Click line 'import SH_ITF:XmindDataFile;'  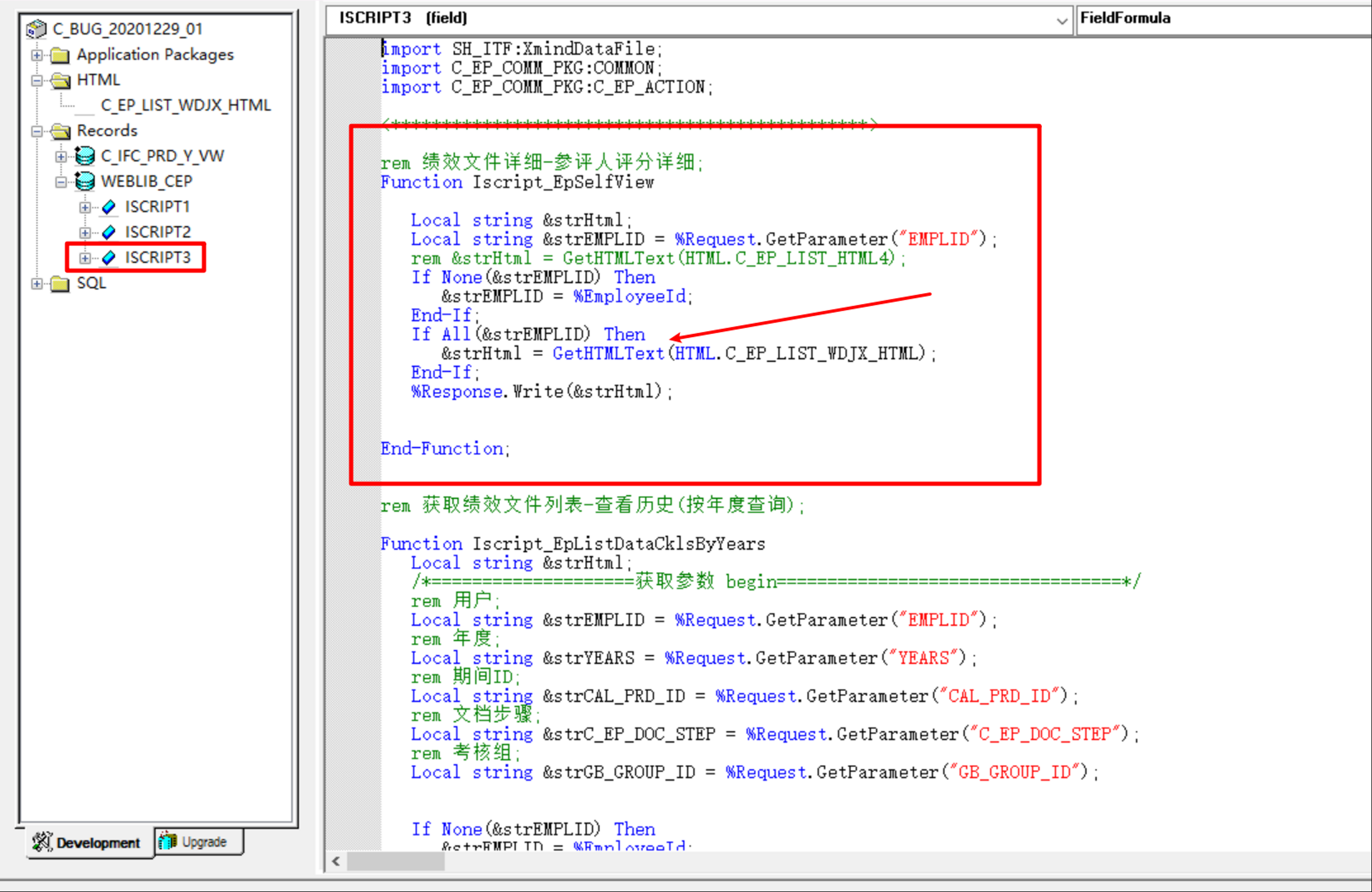coord(523,49)
